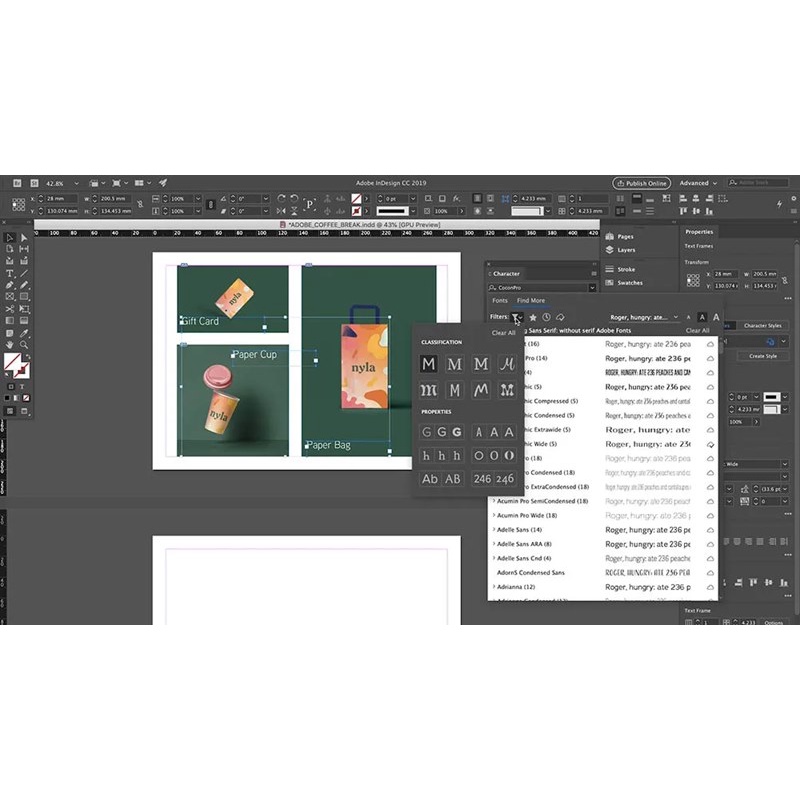Open the CoconPro font name dropdown
This screenshot has height=800, width=800.
(x=592, y=288)
